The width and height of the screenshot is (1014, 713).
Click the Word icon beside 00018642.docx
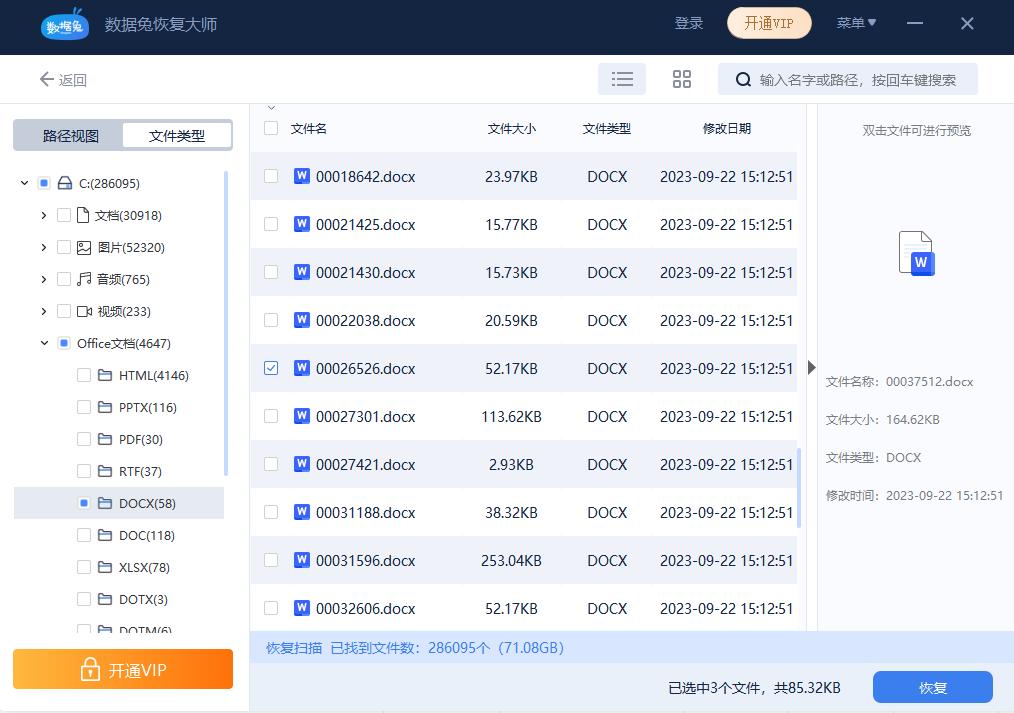click(x=302, y=176)
